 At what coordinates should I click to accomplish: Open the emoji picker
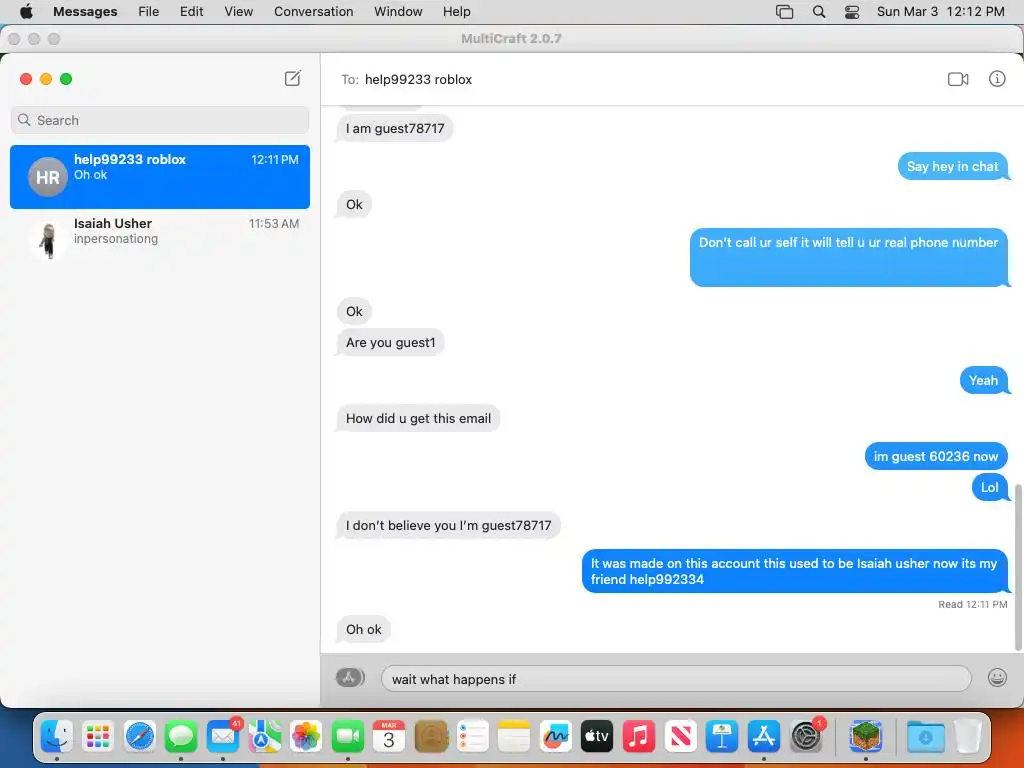click(x=997, y=678)
